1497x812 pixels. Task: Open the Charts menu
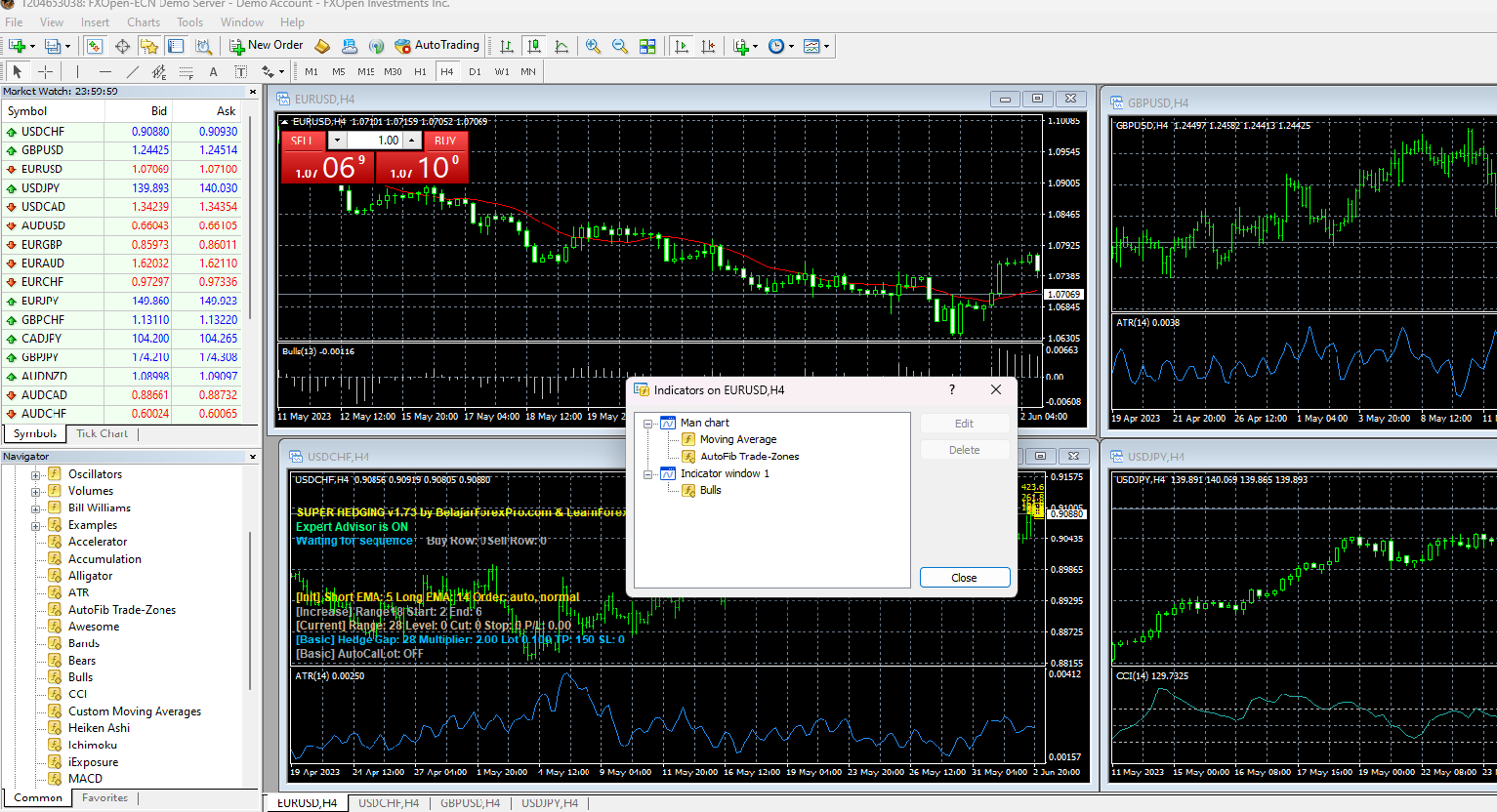144,22
